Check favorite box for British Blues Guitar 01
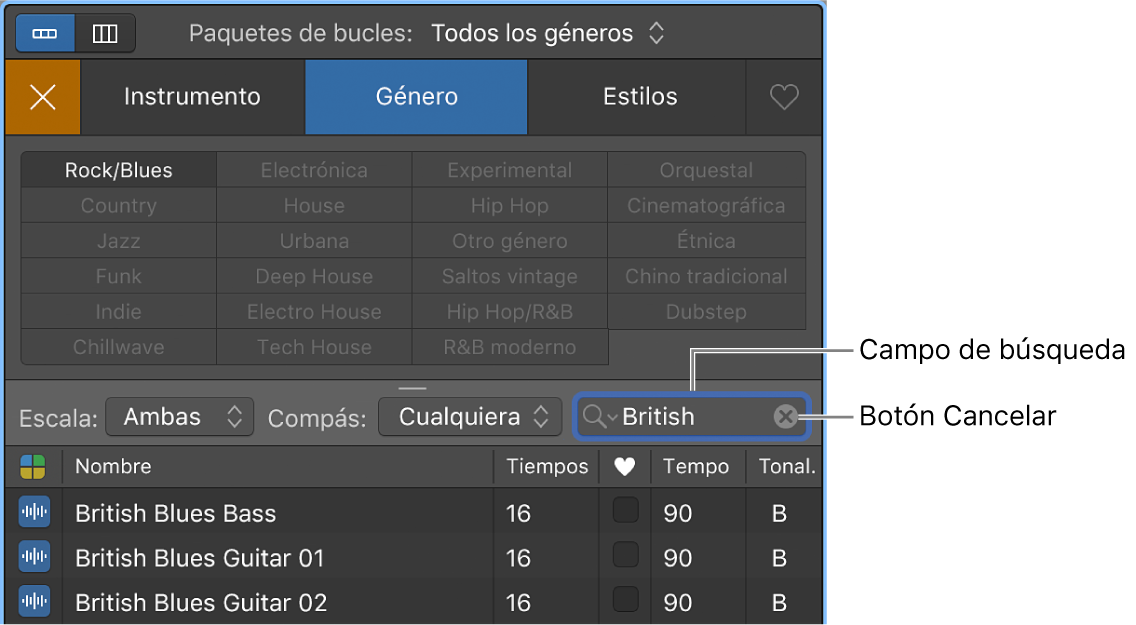 625,555
